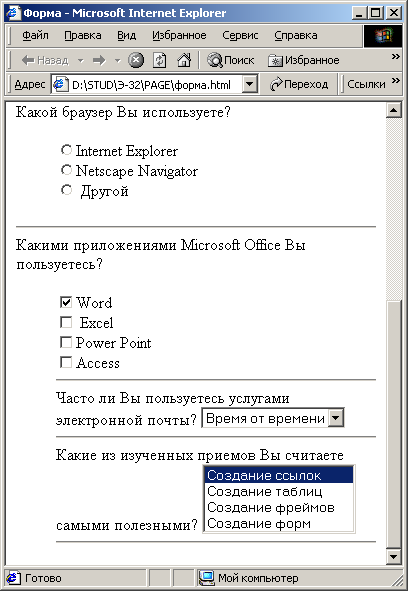Check the Power Point checkbox
The height and width of the screenshot is (591, 408).
[x=66, y=342]
